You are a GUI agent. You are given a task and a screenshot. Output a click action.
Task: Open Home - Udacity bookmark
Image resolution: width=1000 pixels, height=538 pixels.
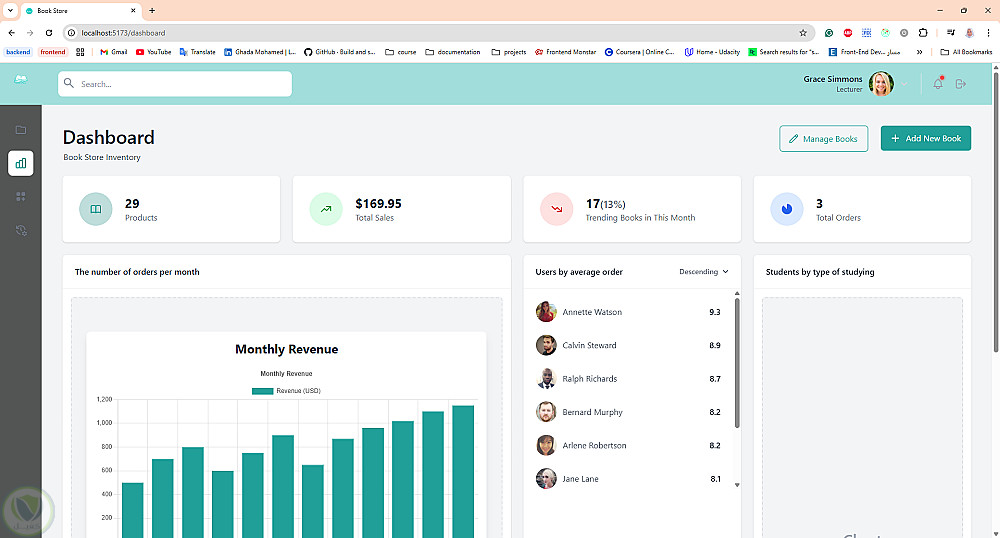(x=712, y=52)
